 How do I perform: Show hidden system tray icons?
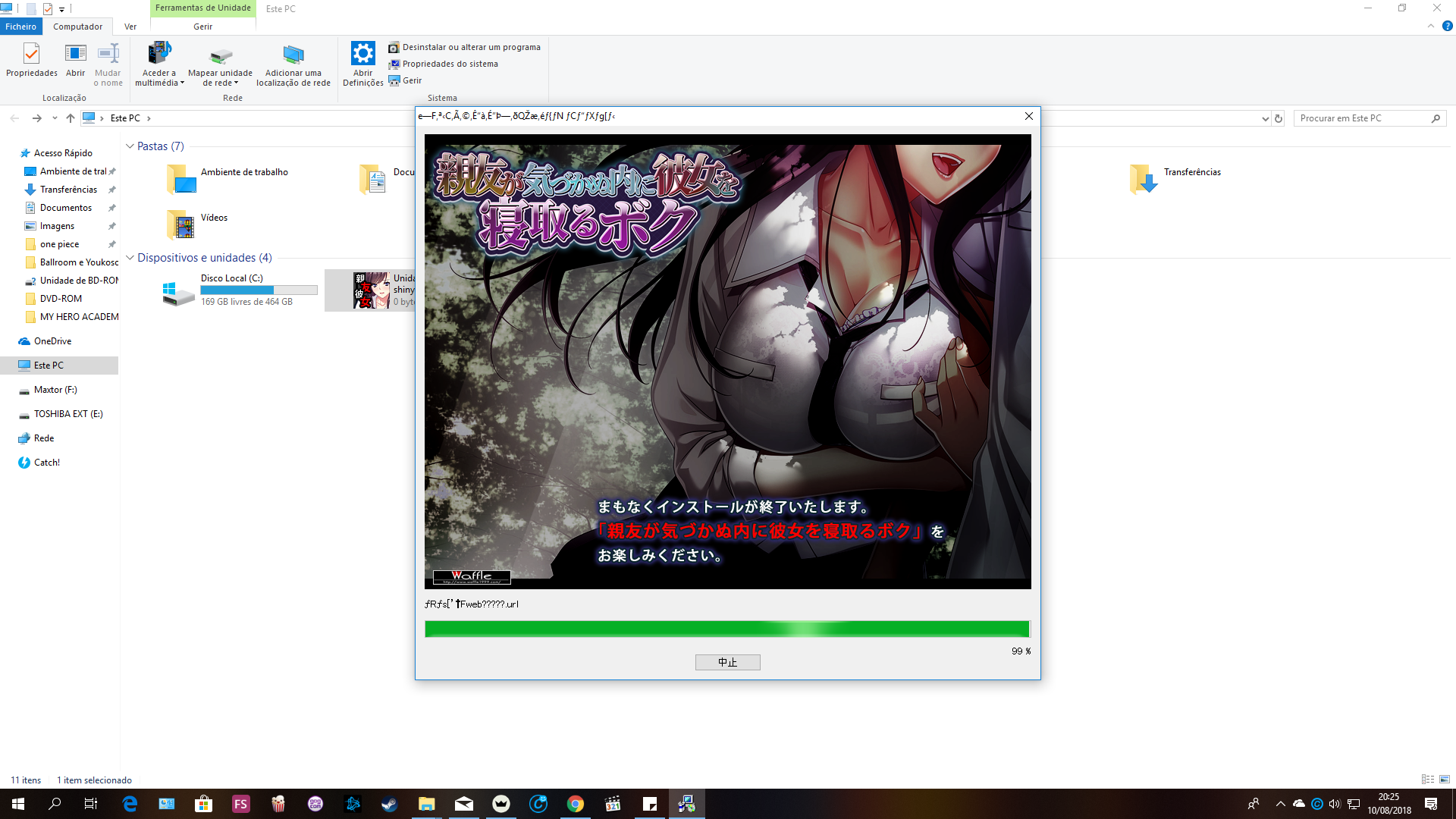1280,804
